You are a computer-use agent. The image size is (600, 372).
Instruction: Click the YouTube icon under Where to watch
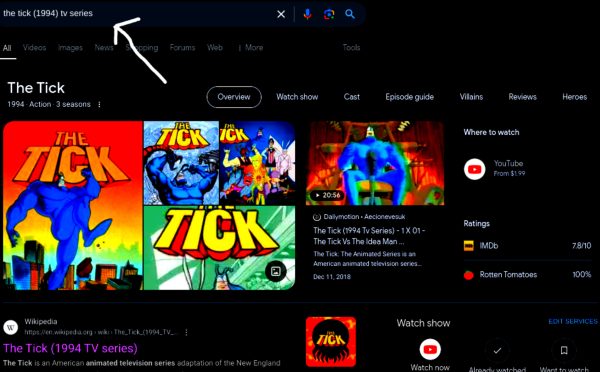(474, 169)
